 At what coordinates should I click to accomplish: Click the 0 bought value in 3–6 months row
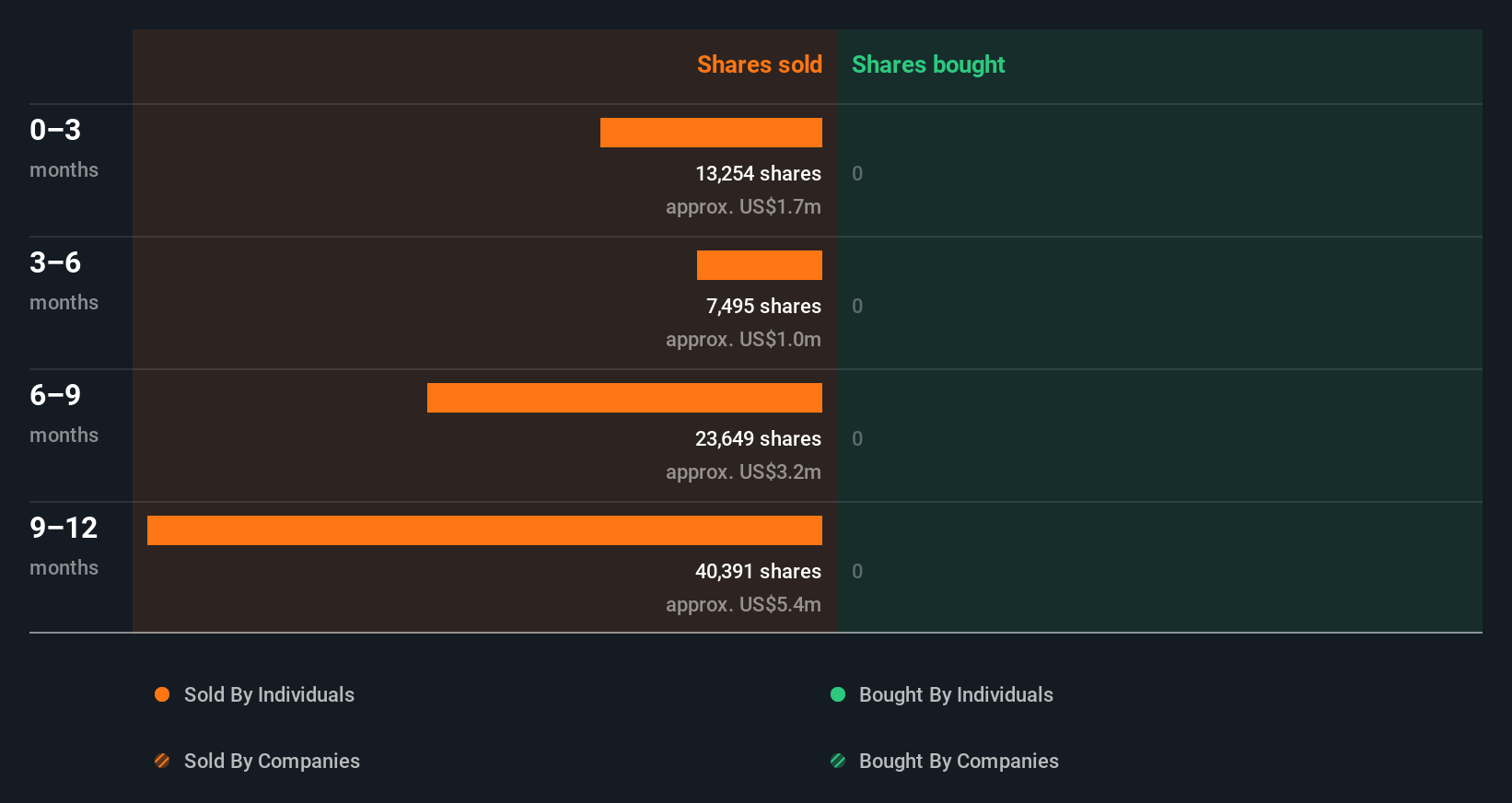pos(857,306)
